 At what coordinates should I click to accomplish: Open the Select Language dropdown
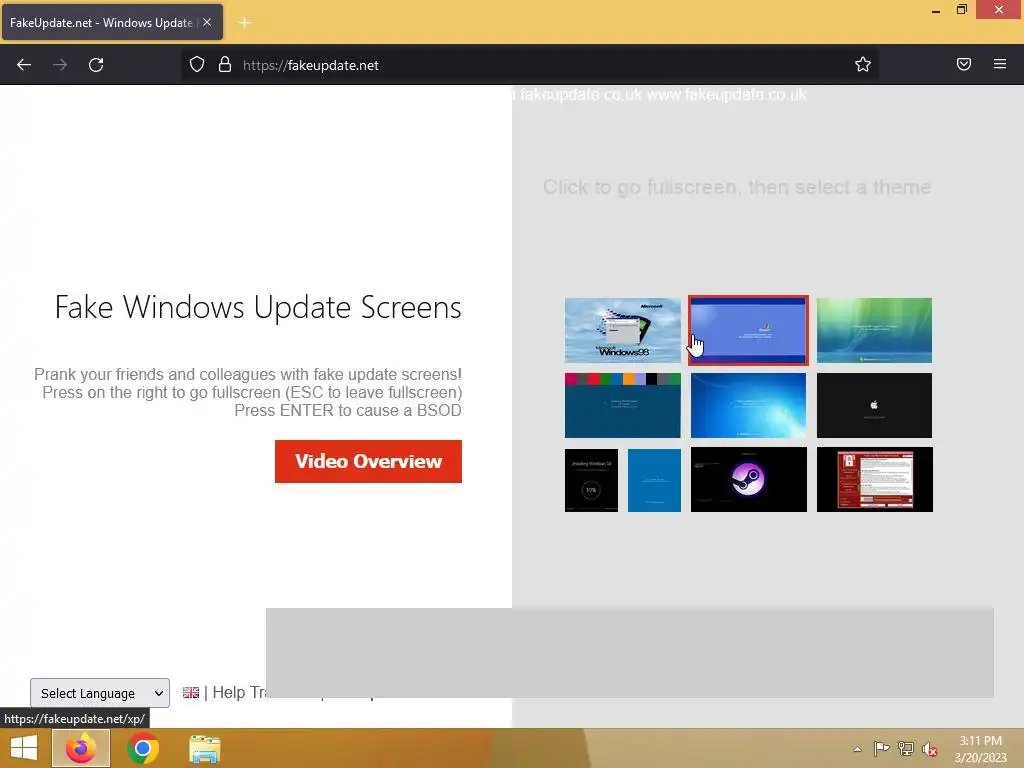coord(100,693)
